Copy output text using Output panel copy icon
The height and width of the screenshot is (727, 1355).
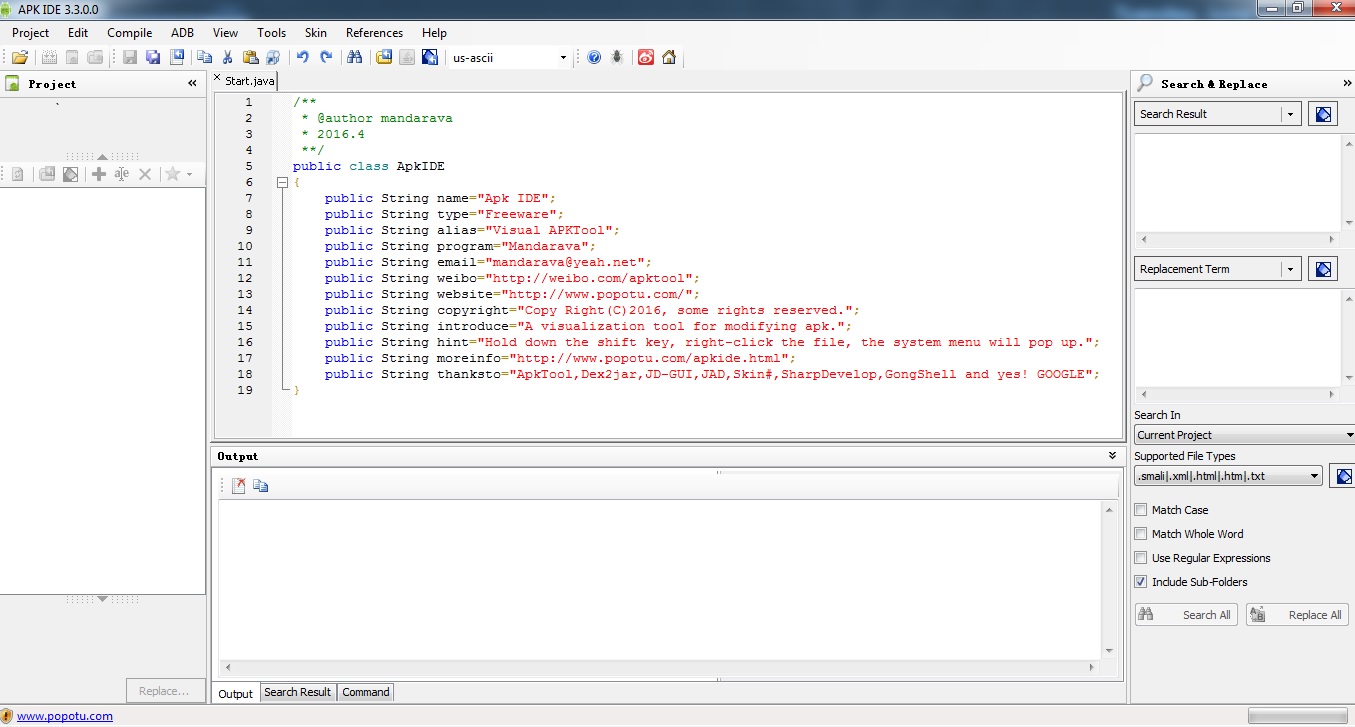click(x=261, y=486)
